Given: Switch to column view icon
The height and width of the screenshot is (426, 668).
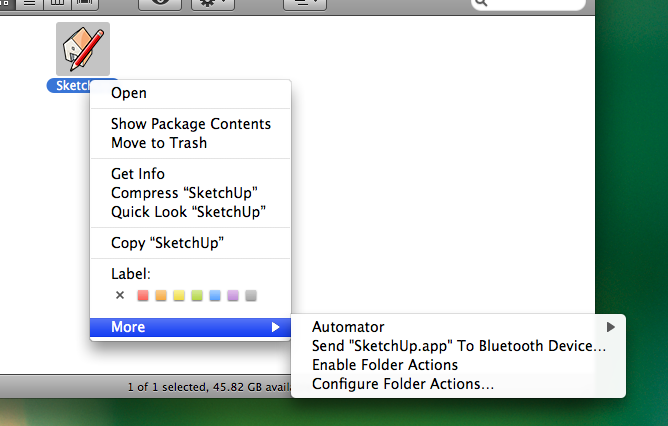Looking at the screenshot, I should [x=57, y=4].
